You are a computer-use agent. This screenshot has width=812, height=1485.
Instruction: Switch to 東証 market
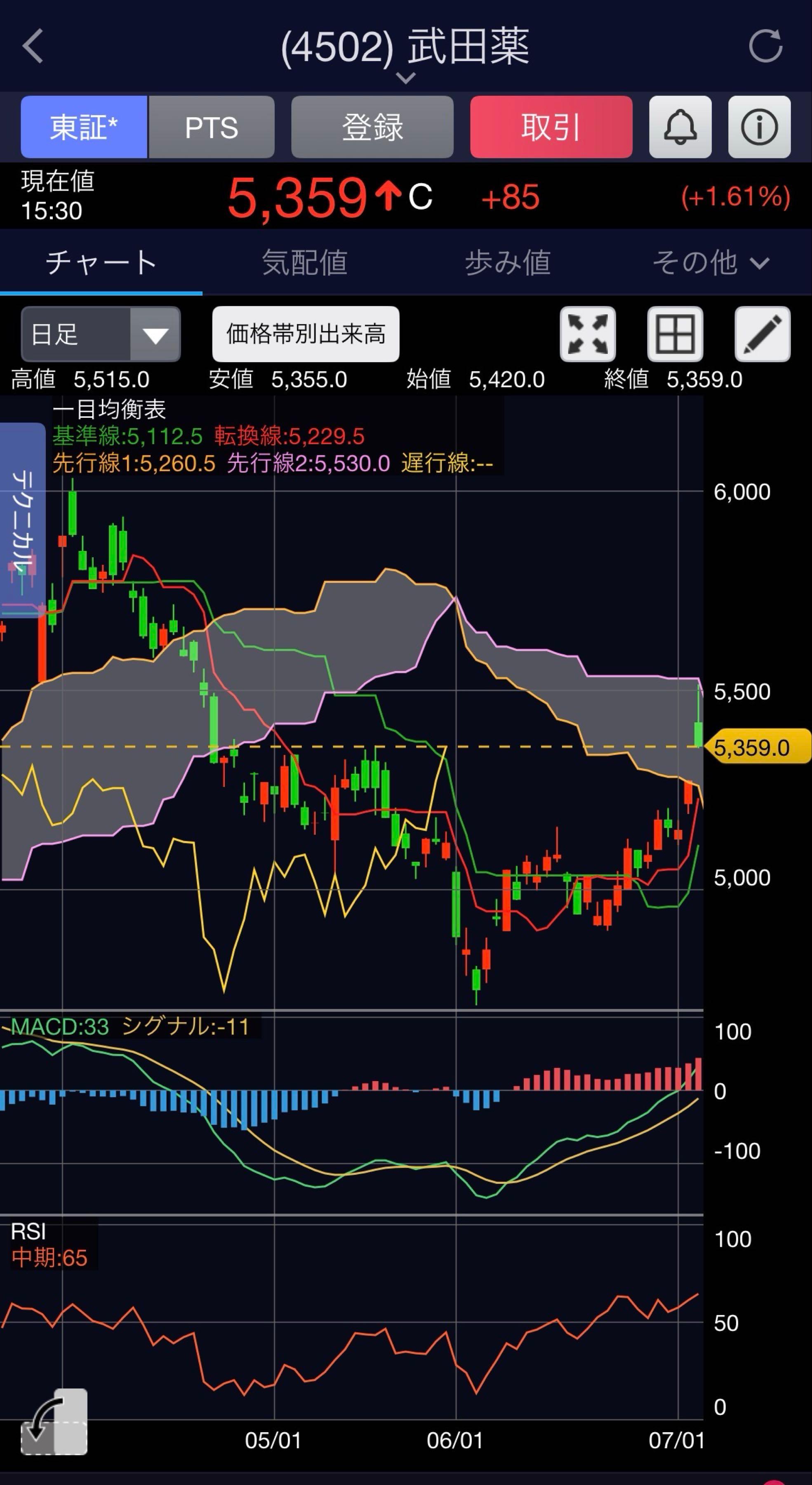click(x=84, y=127)
